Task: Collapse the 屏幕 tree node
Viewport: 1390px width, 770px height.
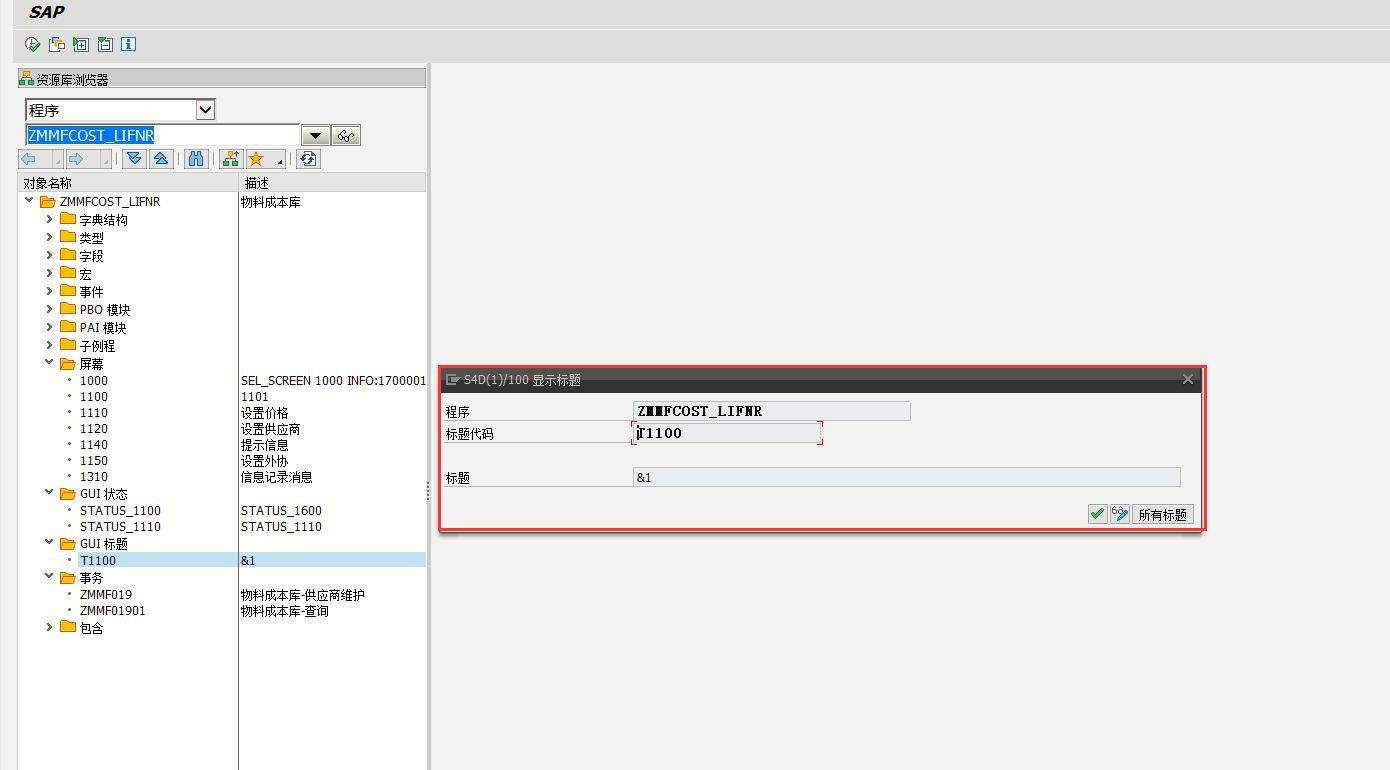Action: click(x=49, y=362)
